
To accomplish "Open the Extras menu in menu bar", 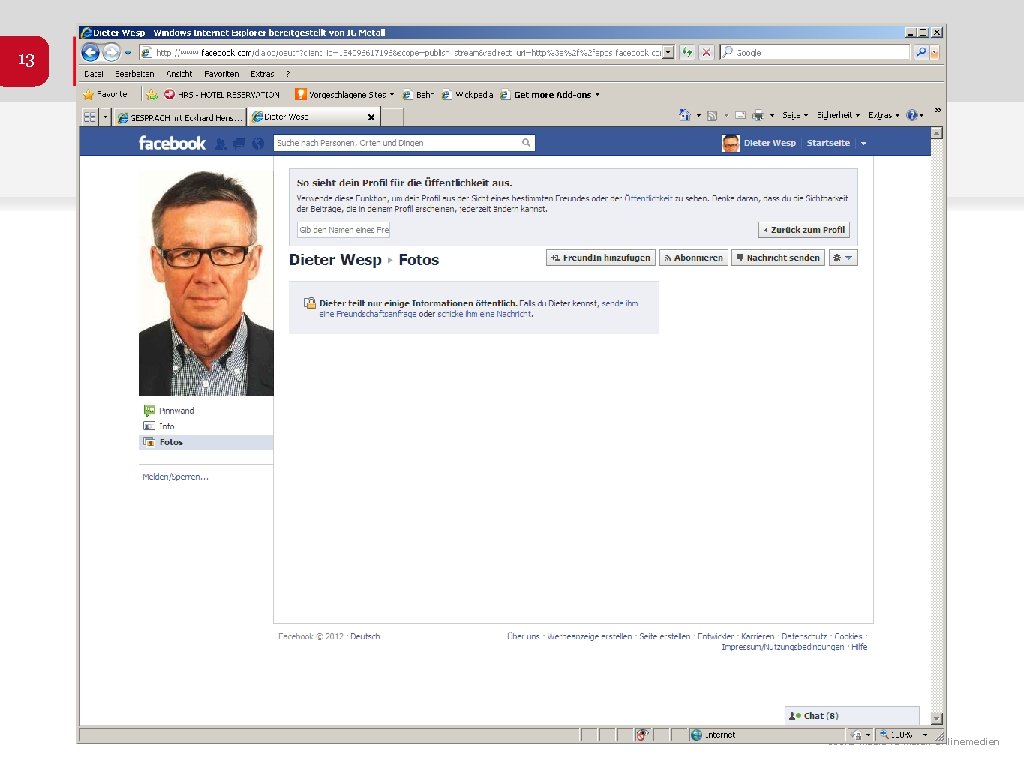I will [x=262, y=74].
